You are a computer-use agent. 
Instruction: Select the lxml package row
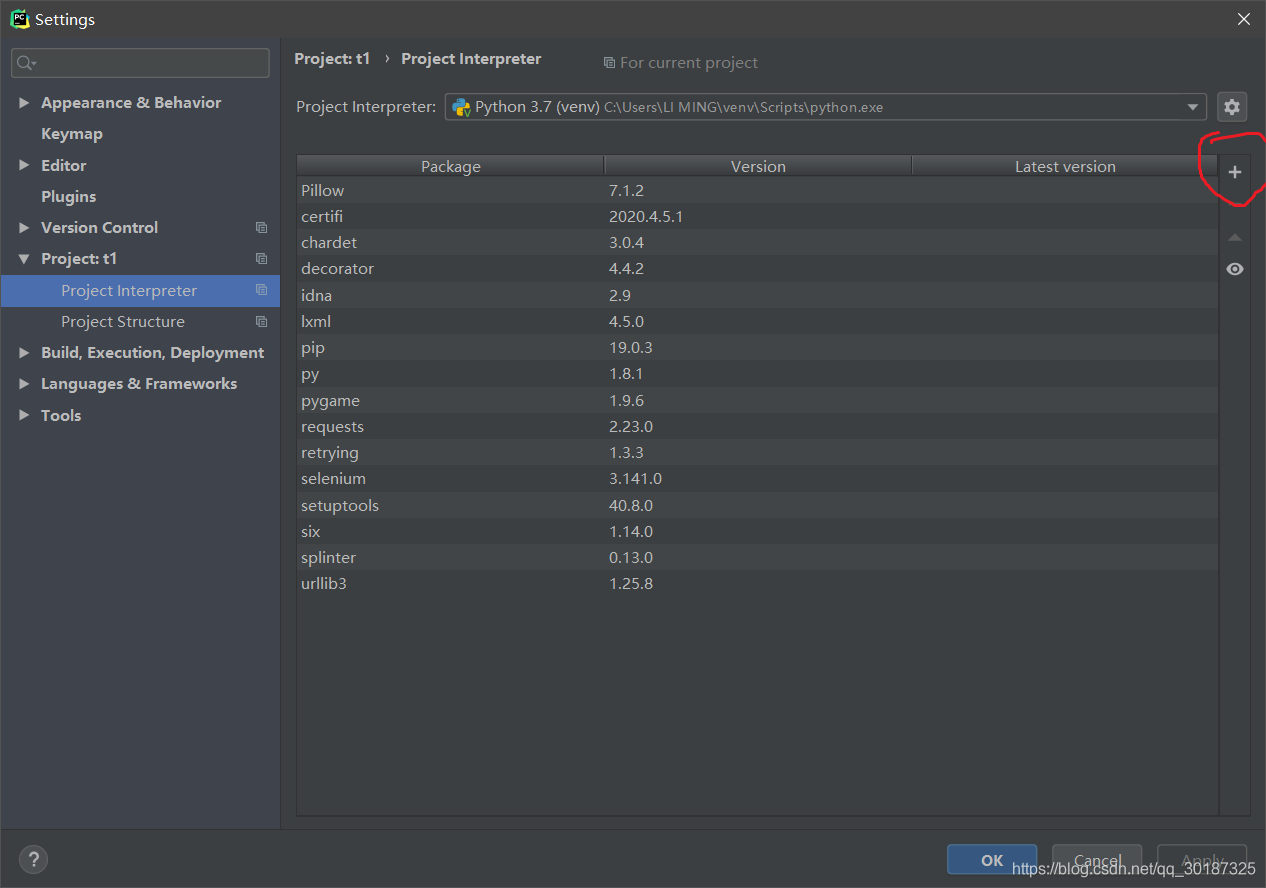757,321
